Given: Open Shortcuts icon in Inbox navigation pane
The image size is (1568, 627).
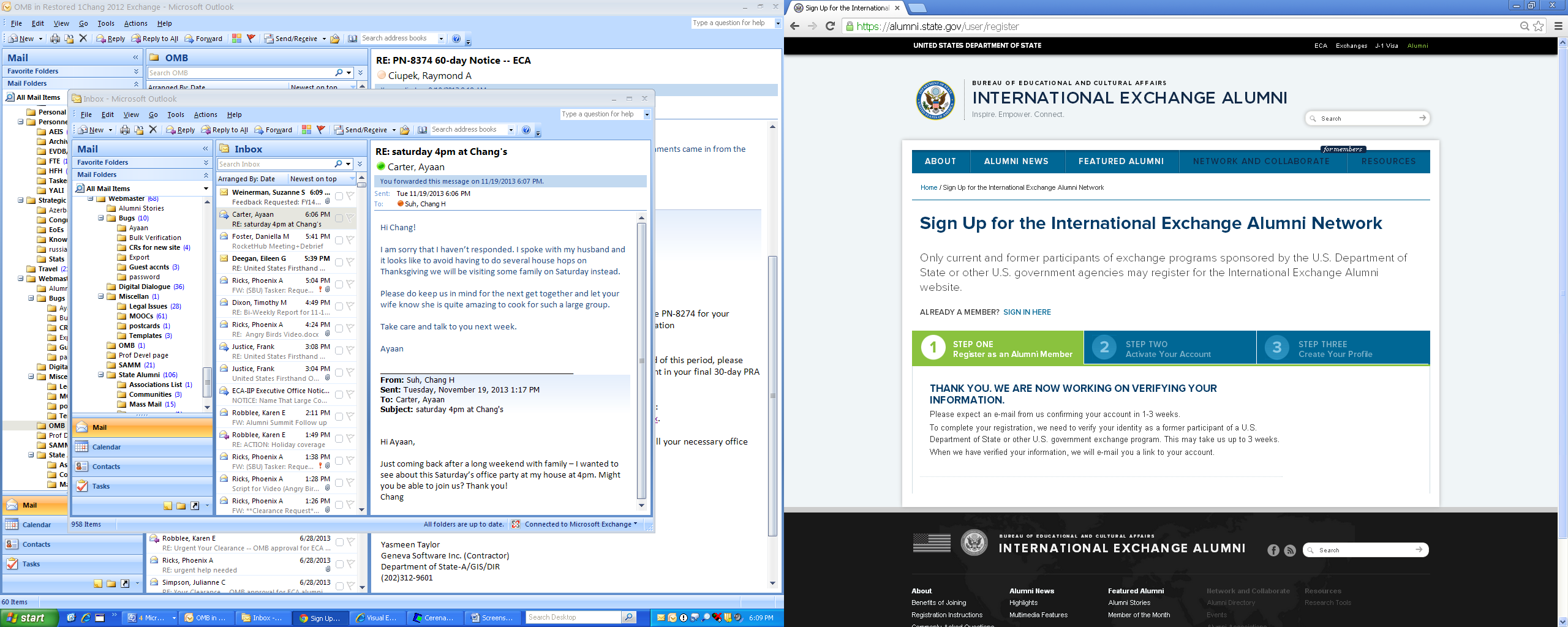Looking at the screenshot, I should click(195, 506).
